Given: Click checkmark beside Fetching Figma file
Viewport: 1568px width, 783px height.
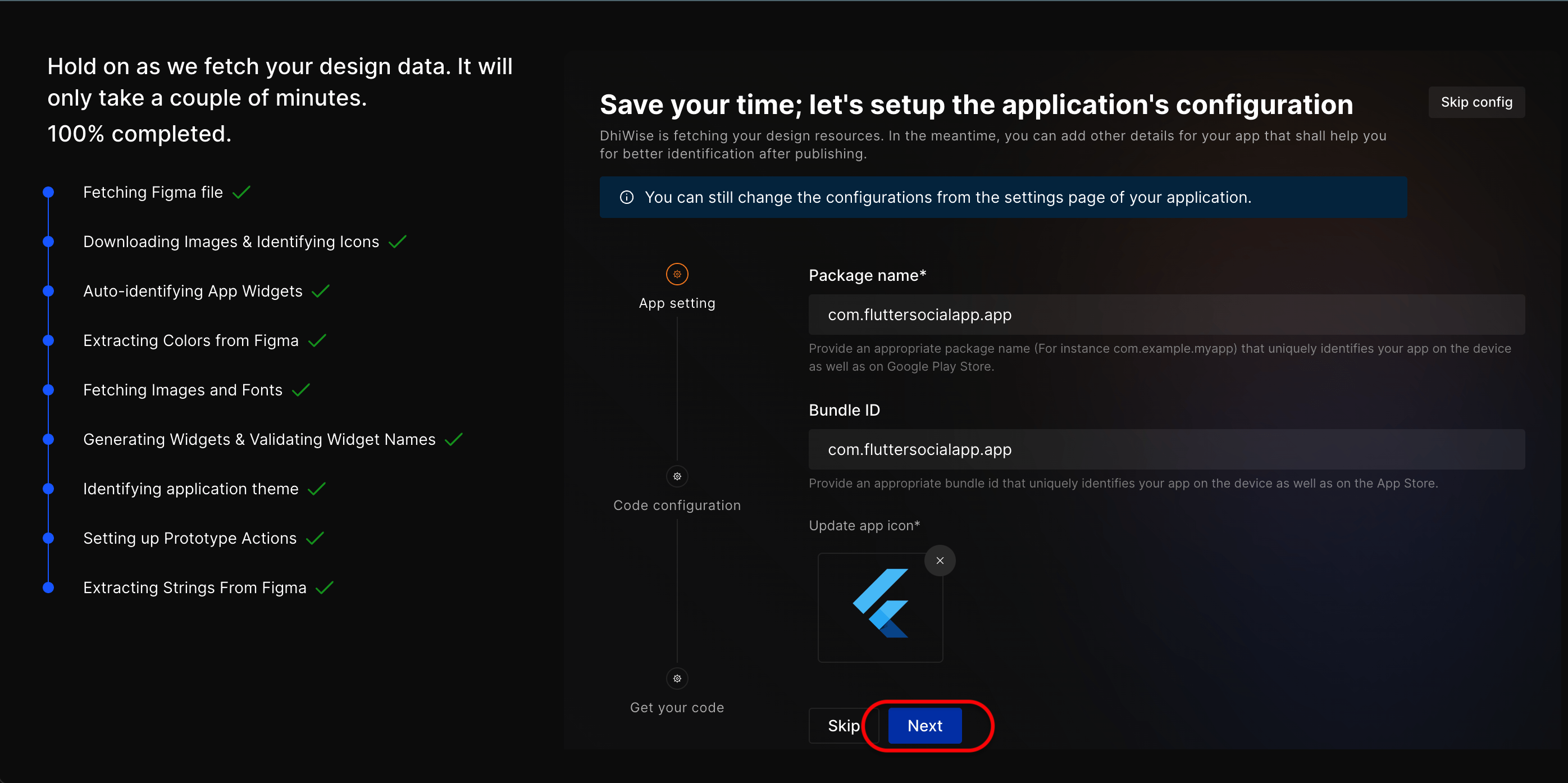Looking at the screenshot, I should click(x=241, y=193).
